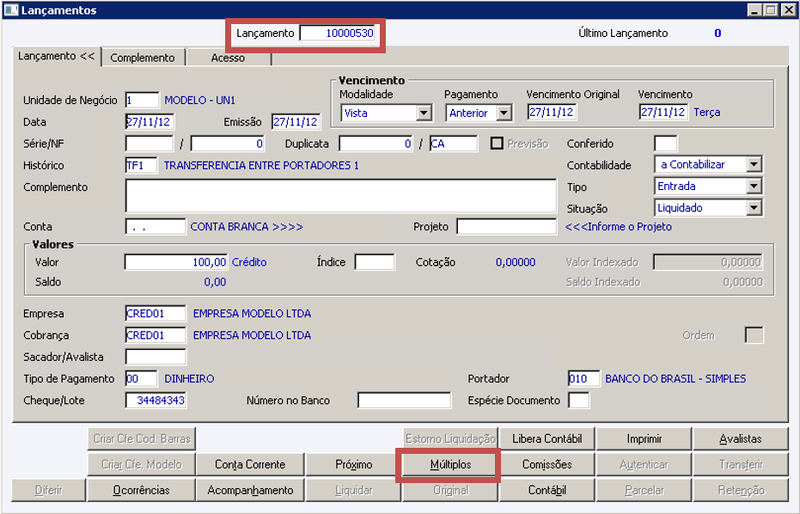This screenshot has height=514, width=800.
Task: Click the Vencimento Original date field
Action: [x=552, y=112]
